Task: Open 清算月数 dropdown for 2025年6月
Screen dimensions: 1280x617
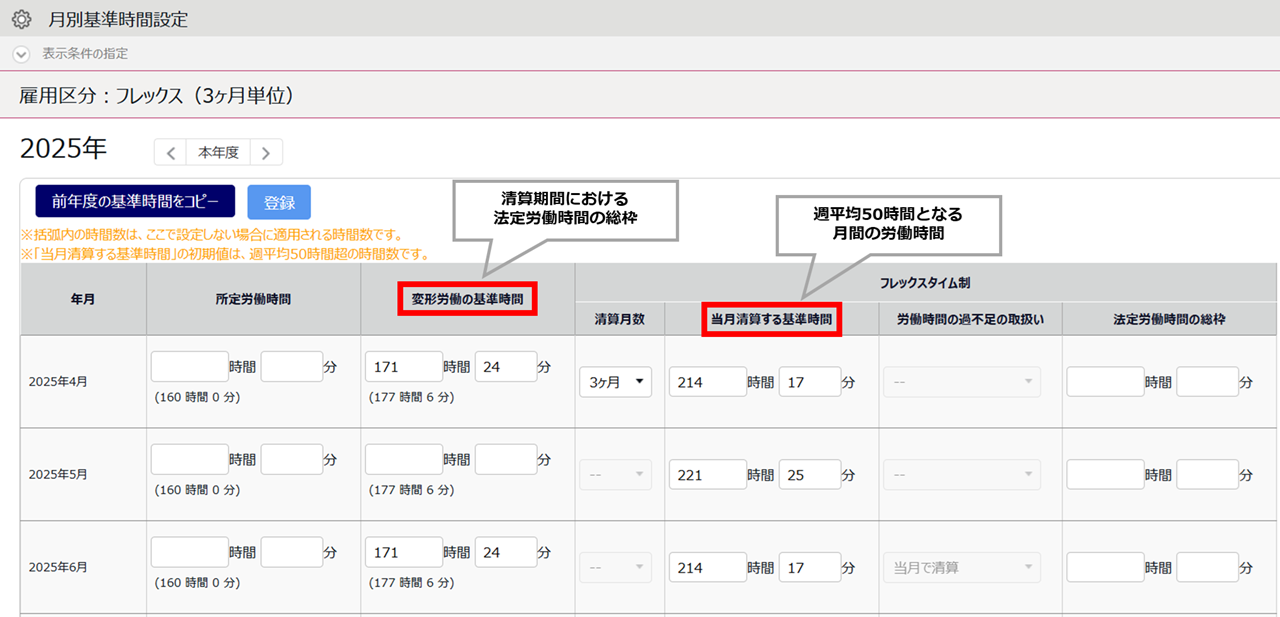Action: (x=616, y=568)
